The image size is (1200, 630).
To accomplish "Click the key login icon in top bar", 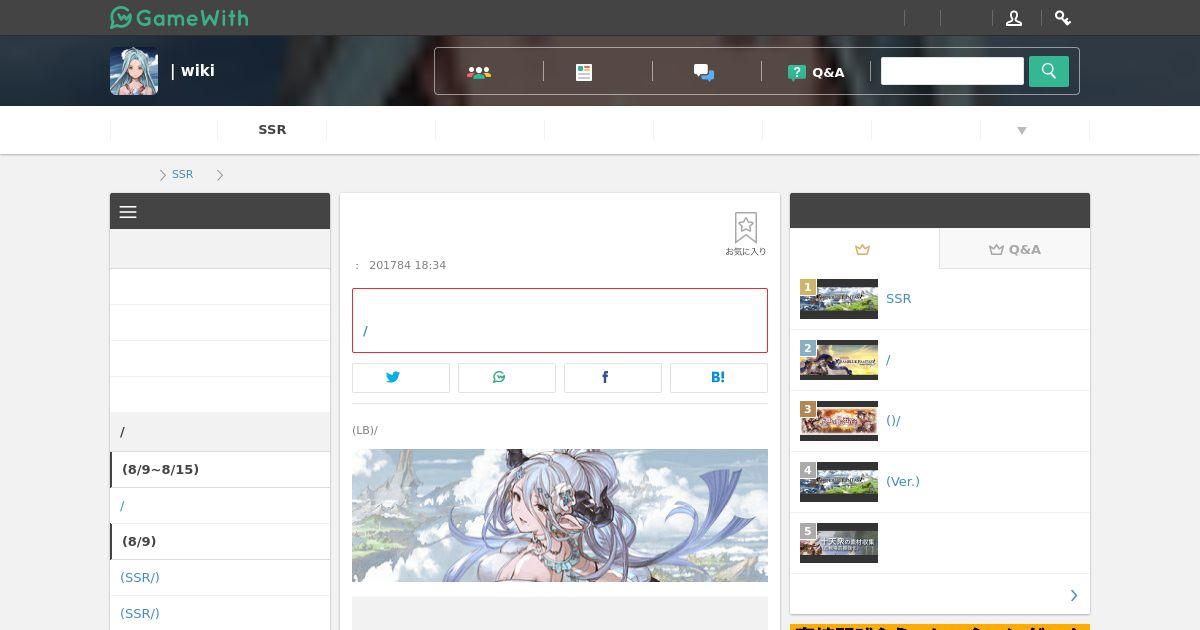I will point(1063,18).
